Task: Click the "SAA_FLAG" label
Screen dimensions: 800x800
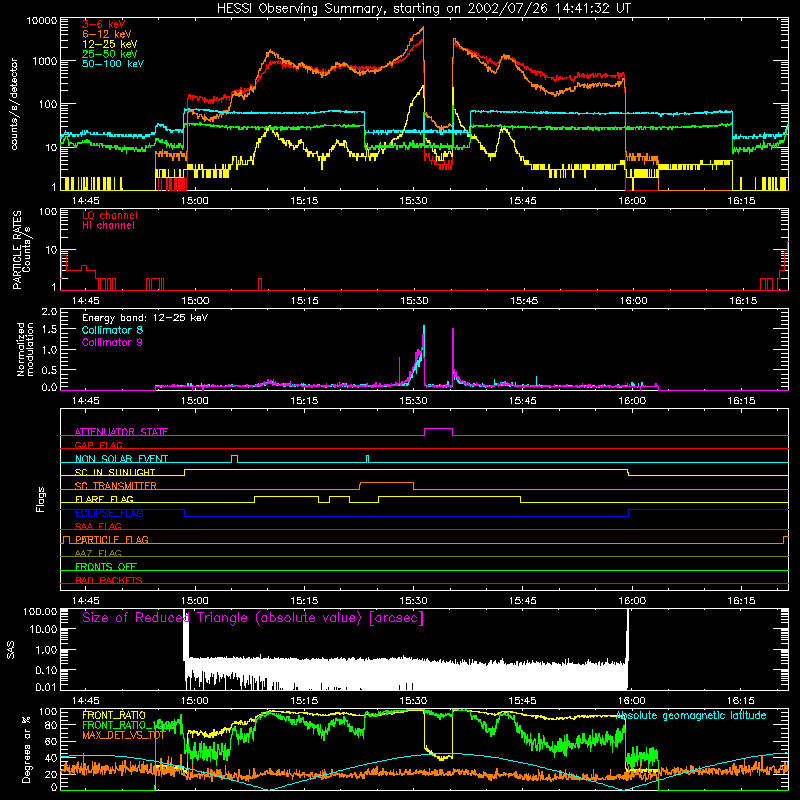Action: [98, 526]
